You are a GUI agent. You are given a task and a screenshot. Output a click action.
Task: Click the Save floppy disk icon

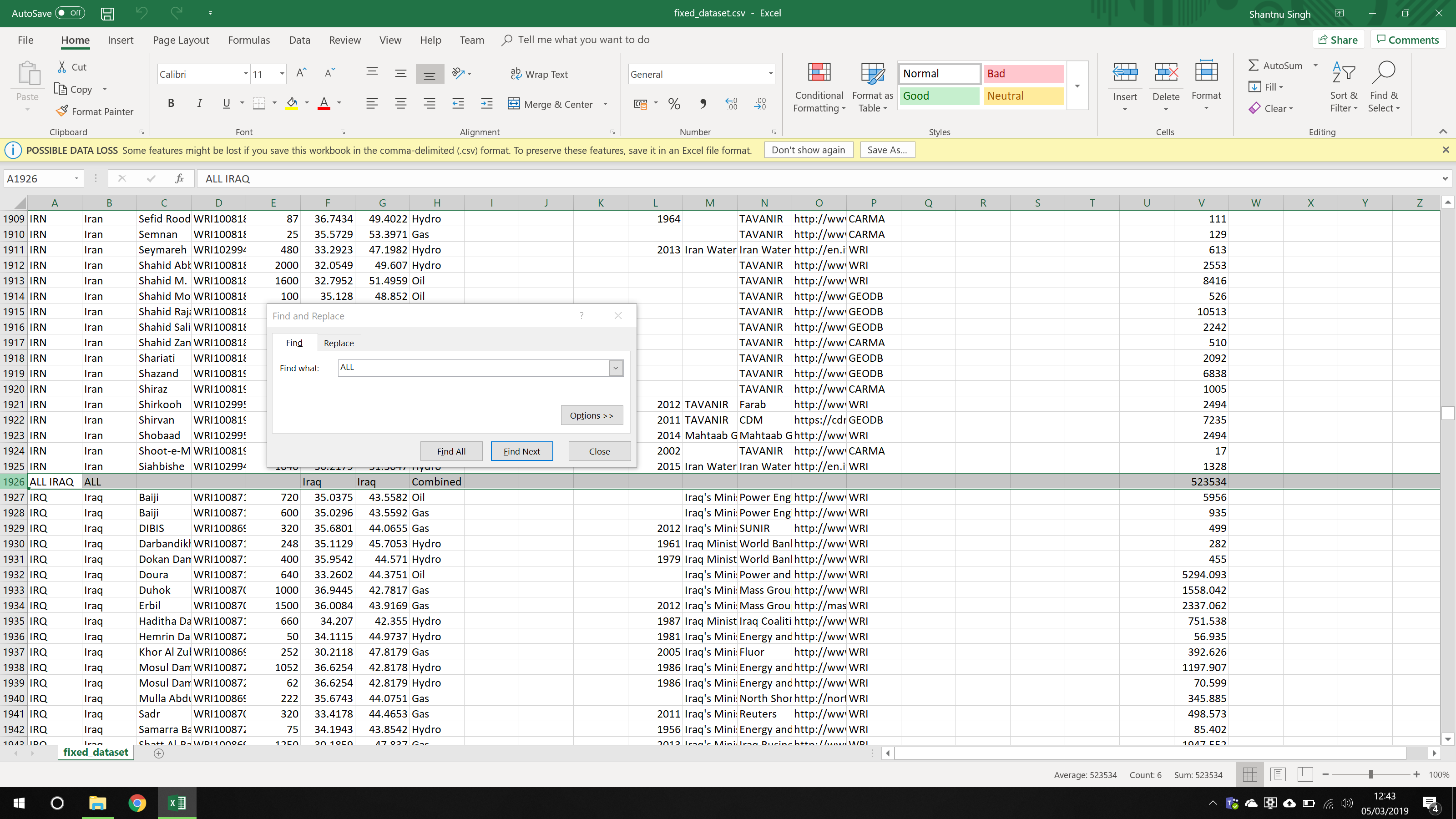tap(107, 14)
